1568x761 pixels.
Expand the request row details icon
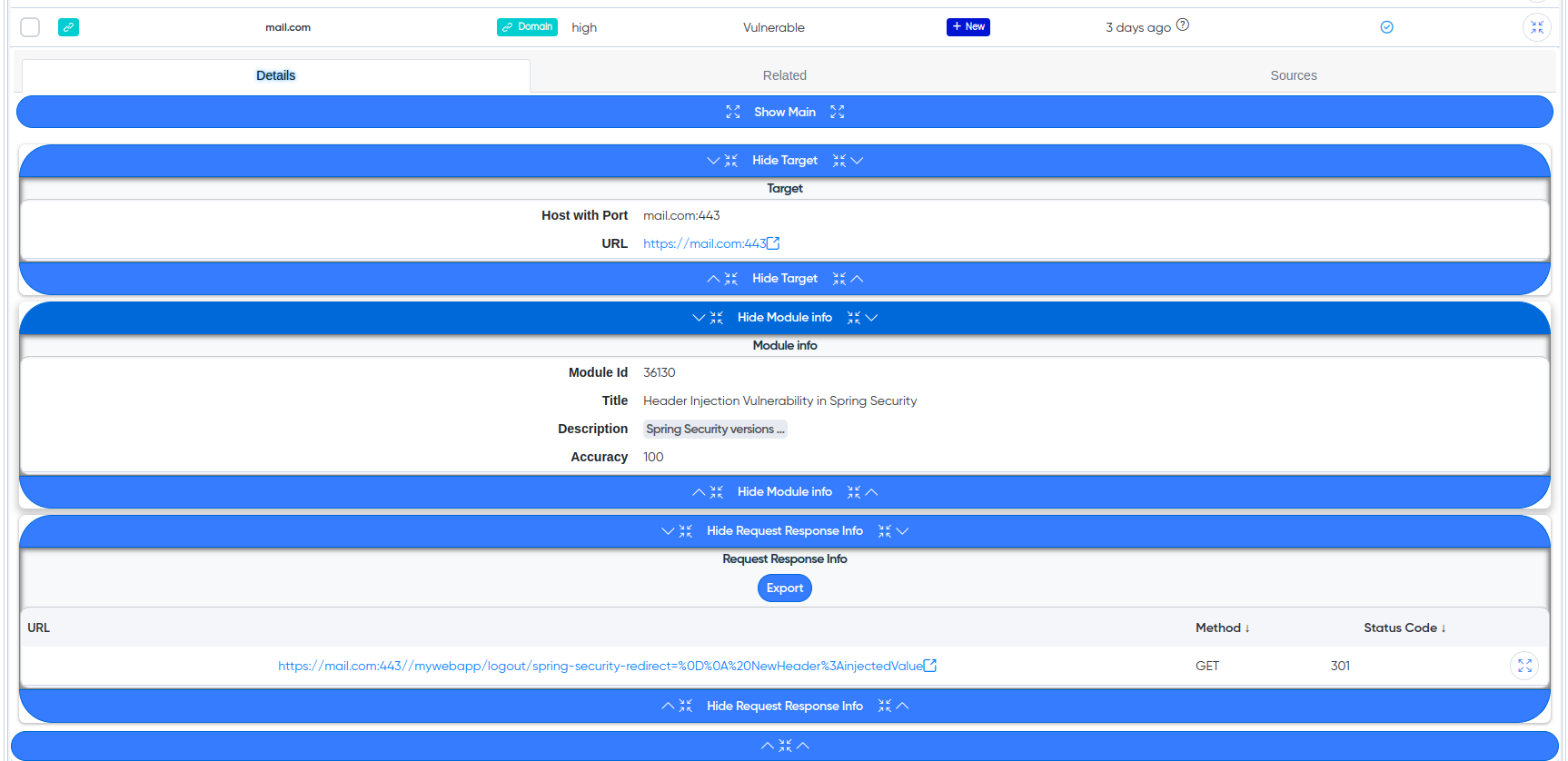tap(1524, 666)
